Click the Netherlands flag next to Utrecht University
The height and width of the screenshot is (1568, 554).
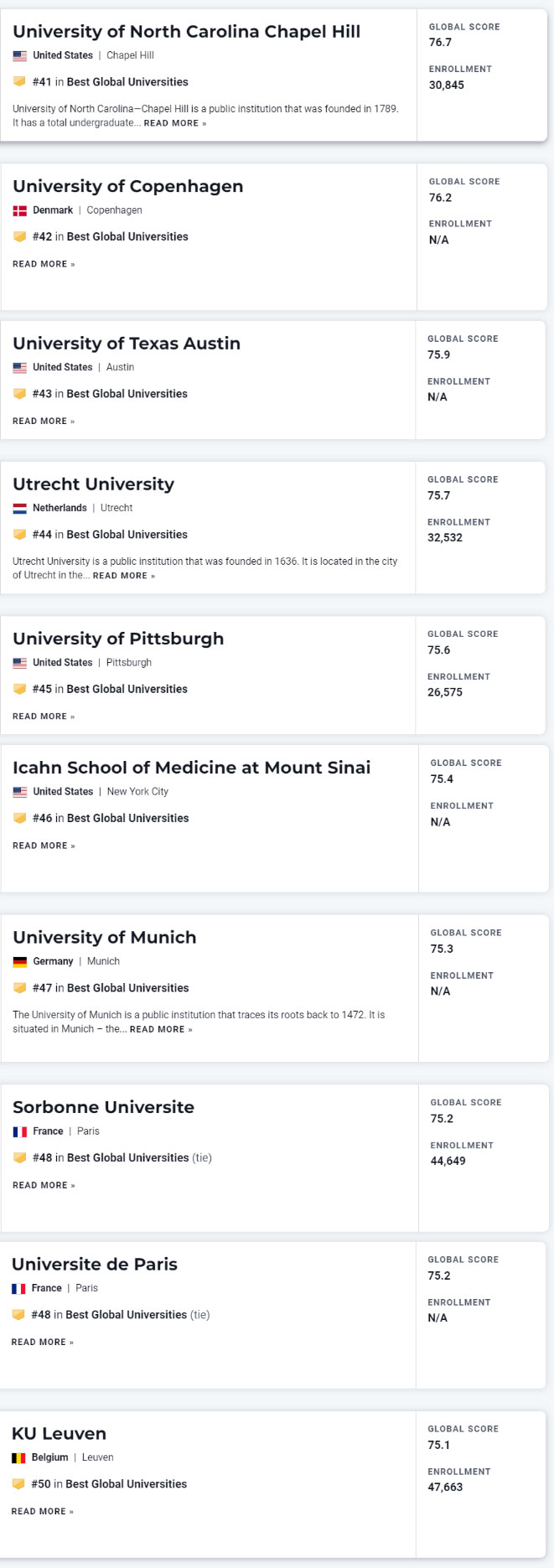(x=20, y=508)
